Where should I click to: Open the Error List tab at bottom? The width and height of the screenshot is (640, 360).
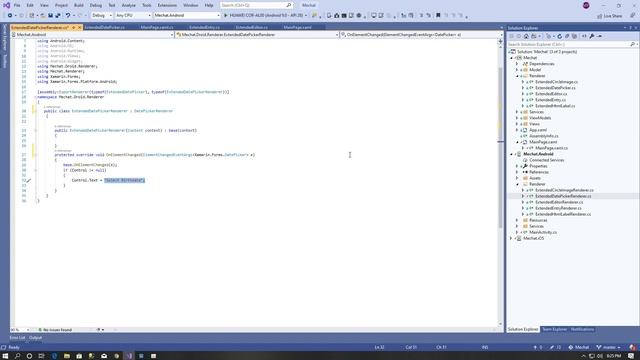click(17, 338)
